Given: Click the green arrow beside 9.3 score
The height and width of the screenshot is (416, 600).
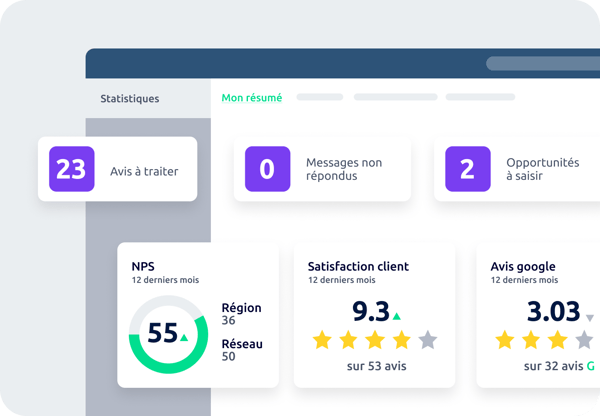Looking at the screenshot, I should [x=396, y=315].
